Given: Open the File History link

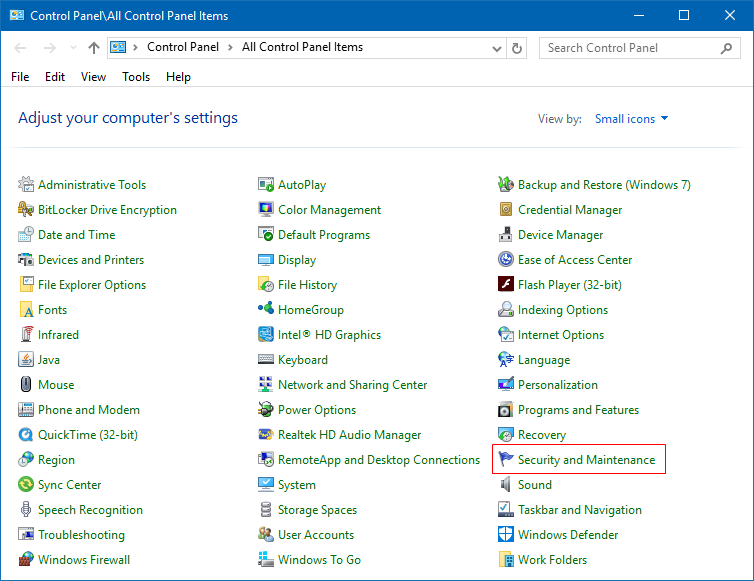Looking at the screenshot, I should click(307, 285).
